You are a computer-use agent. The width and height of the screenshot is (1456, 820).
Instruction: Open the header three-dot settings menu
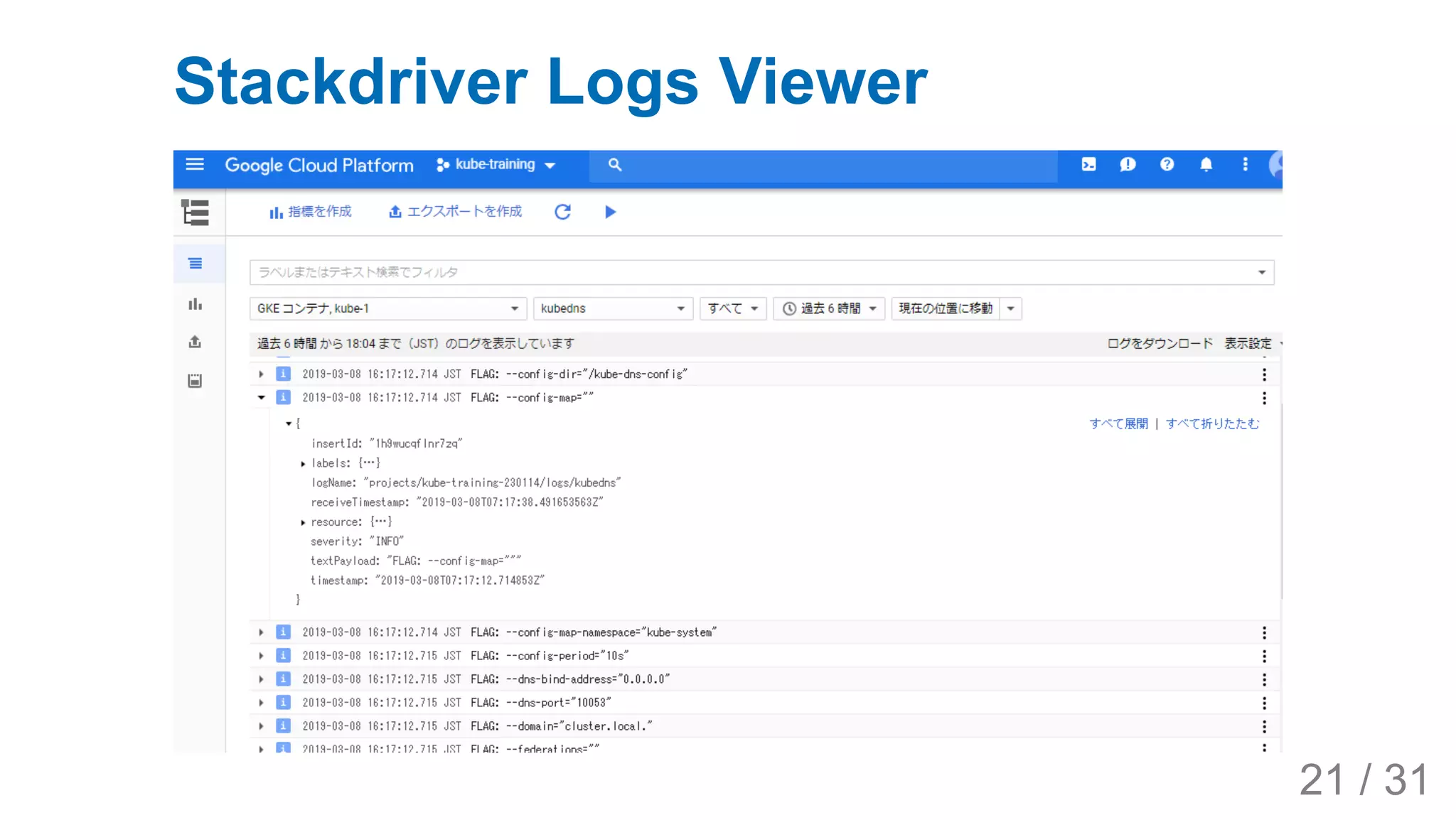coord(1245,165)
